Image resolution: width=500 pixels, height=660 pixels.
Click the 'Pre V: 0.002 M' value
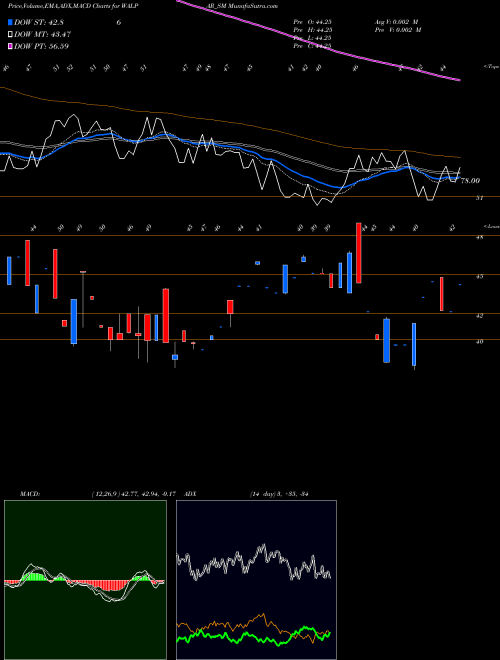click(398, 30)
